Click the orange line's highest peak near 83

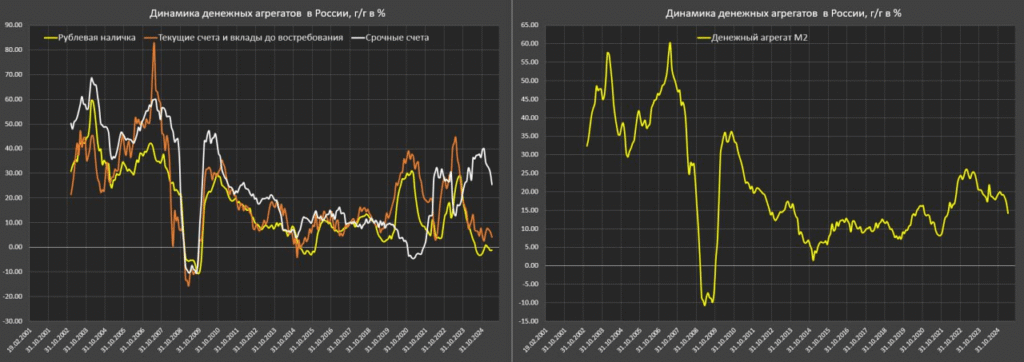[x=154, y=43]
